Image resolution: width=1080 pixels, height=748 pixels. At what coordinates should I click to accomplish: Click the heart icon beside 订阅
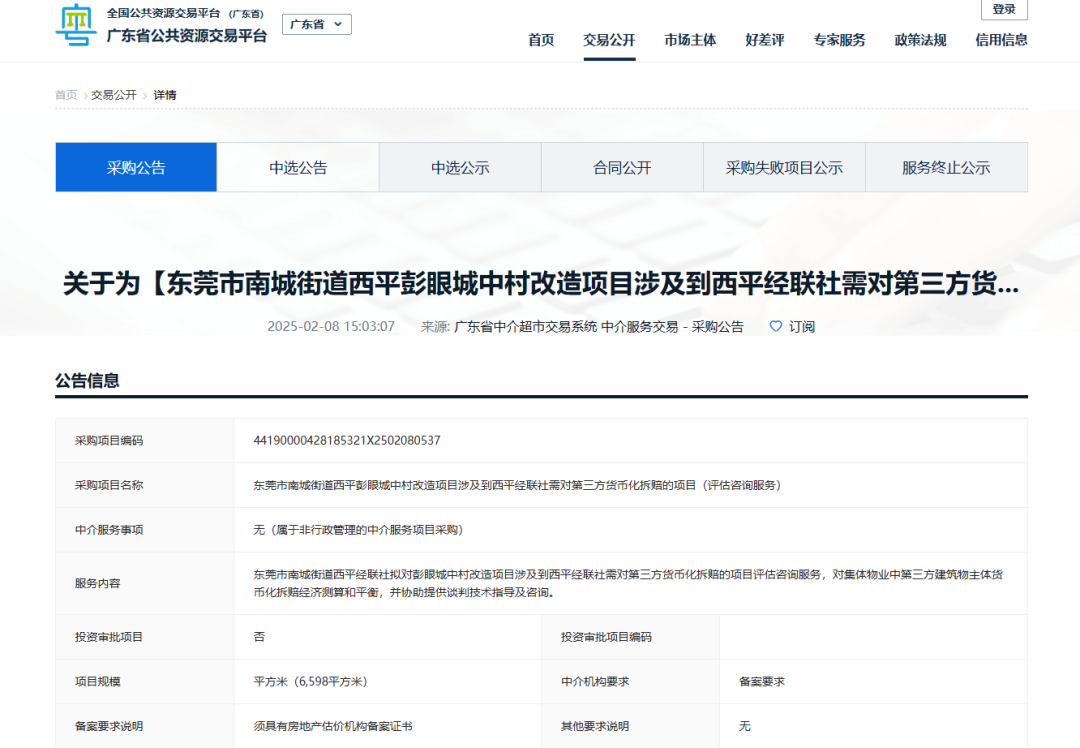click(x=774, y=326)
